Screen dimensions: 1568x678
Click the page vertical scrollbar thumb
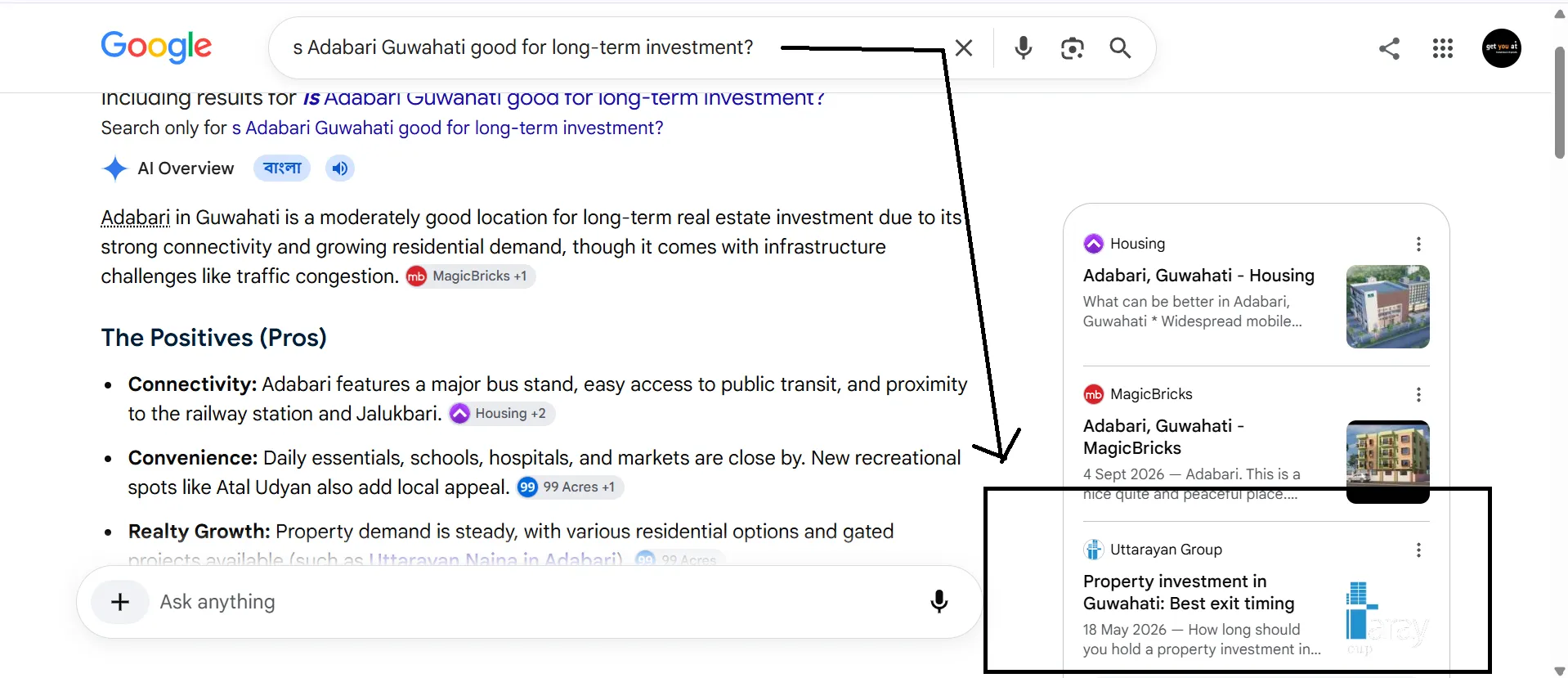tap(1560, 102)
